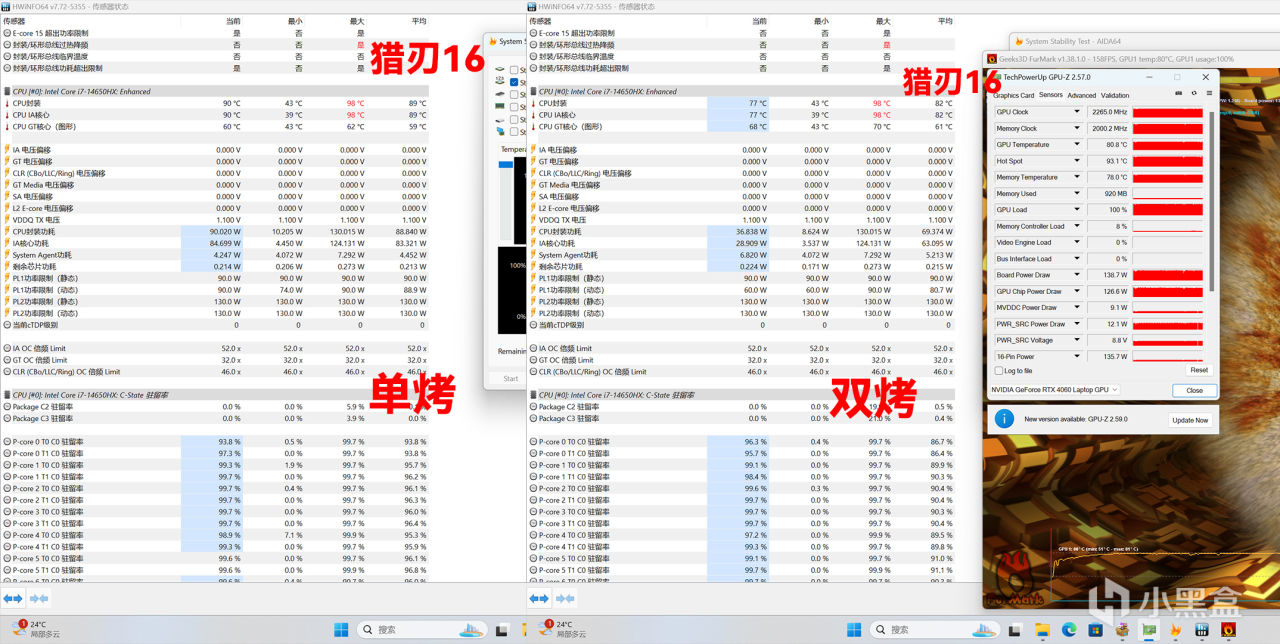Select Package C2 驻留率 row in right HWiNFO window
Screen dimensions: 1280x644
click(x=741, y=407)
